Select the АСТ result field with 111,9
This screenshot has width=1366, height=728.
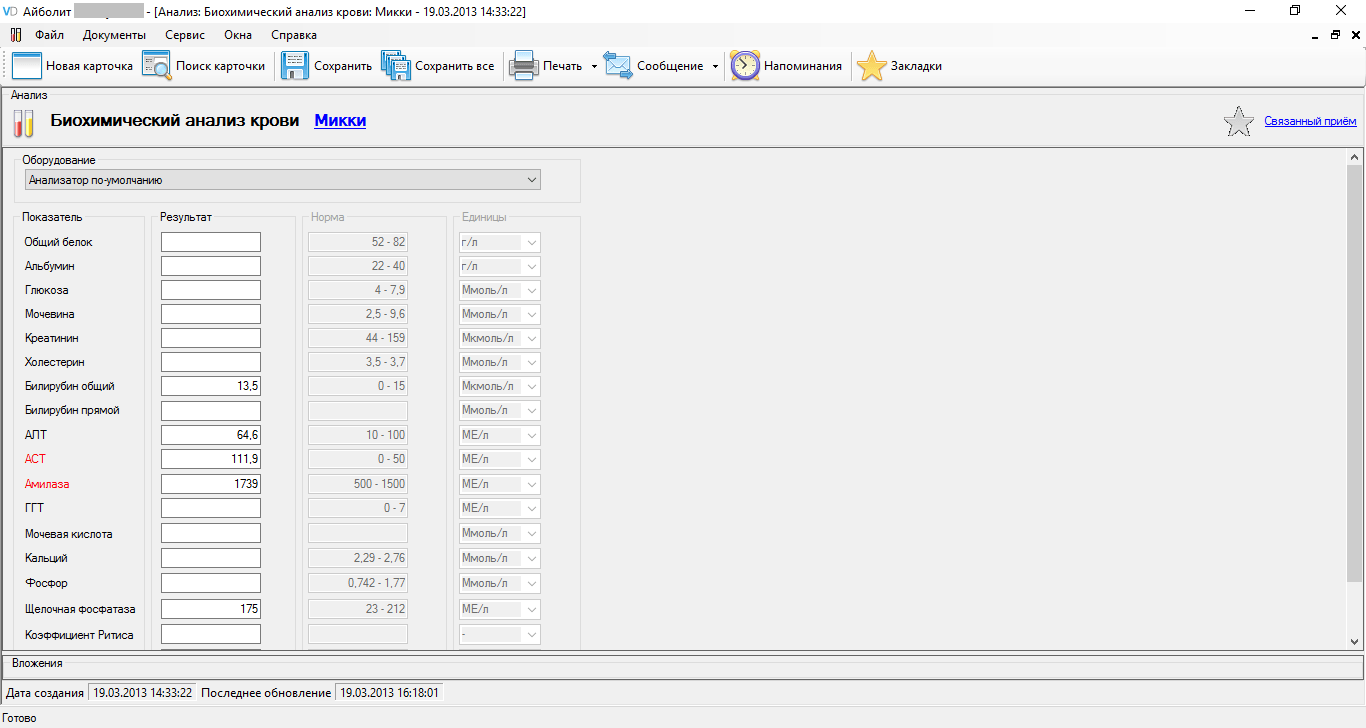point(211,459)
